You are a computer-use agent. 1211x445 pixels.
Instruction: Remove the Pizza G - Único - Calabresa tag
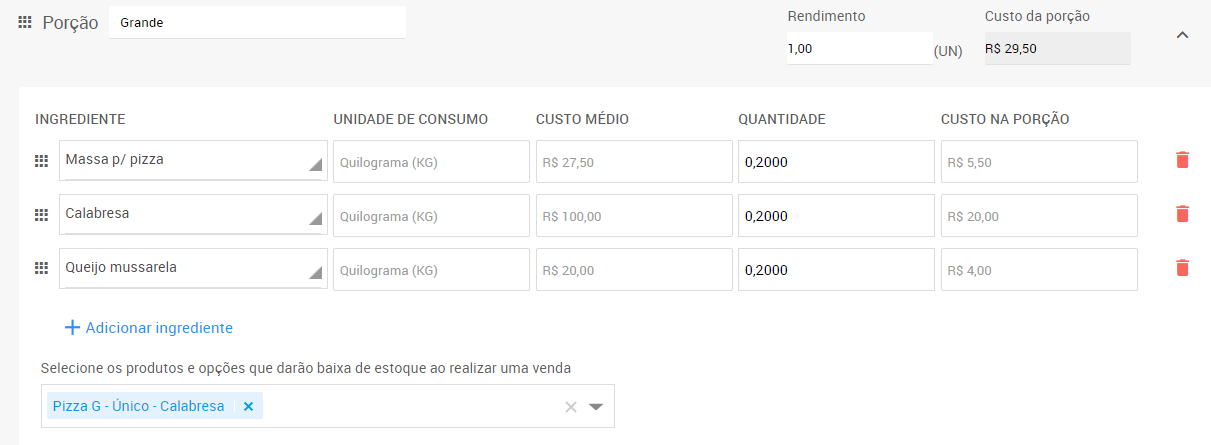click(x=248, y=406)
